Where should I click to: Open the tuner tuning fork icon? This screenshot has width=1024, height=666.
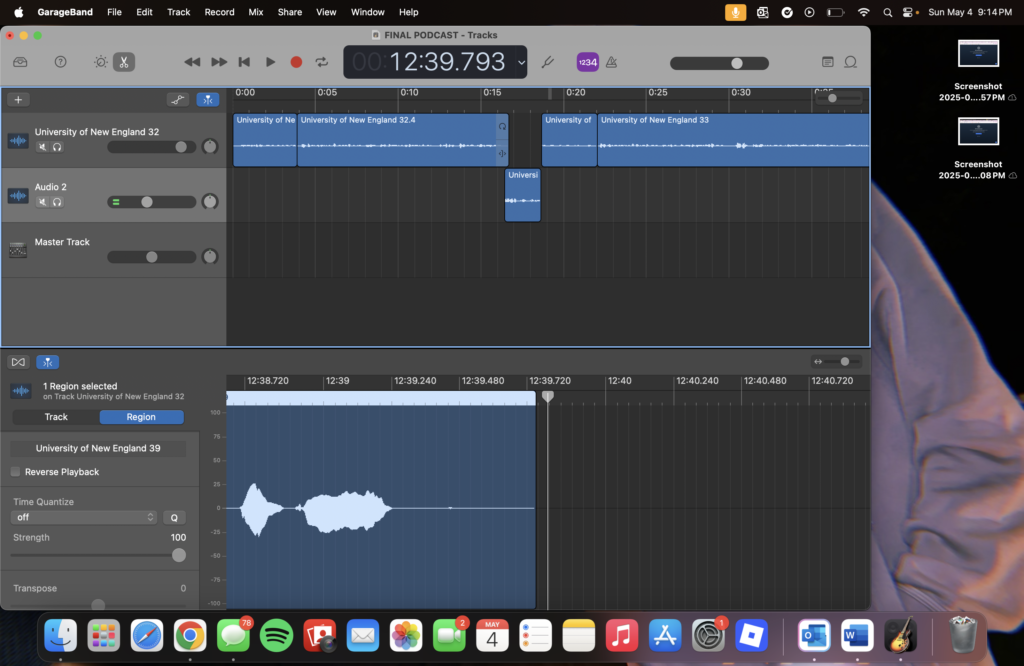click(x=547, y=62)
